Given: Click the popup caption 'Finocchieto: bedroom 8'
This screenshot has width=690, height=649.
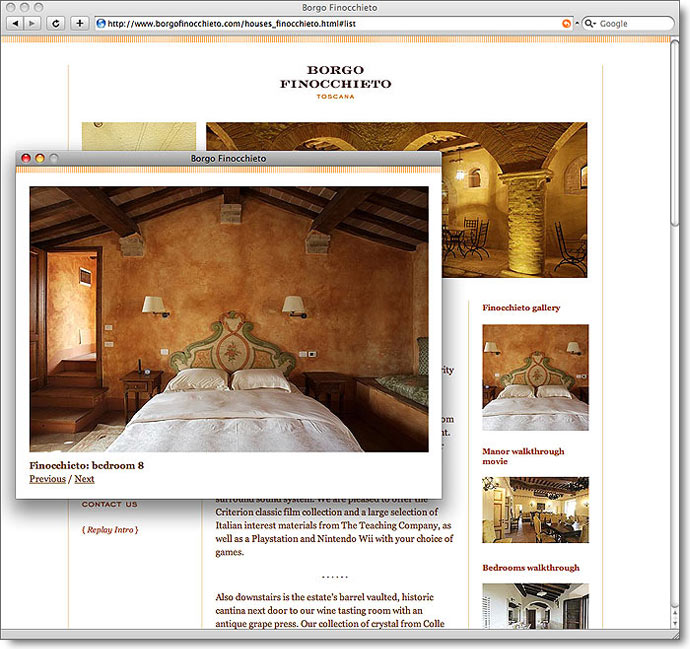Looking at the screenshot, I should pyautogui.click(x=87, y=466).
